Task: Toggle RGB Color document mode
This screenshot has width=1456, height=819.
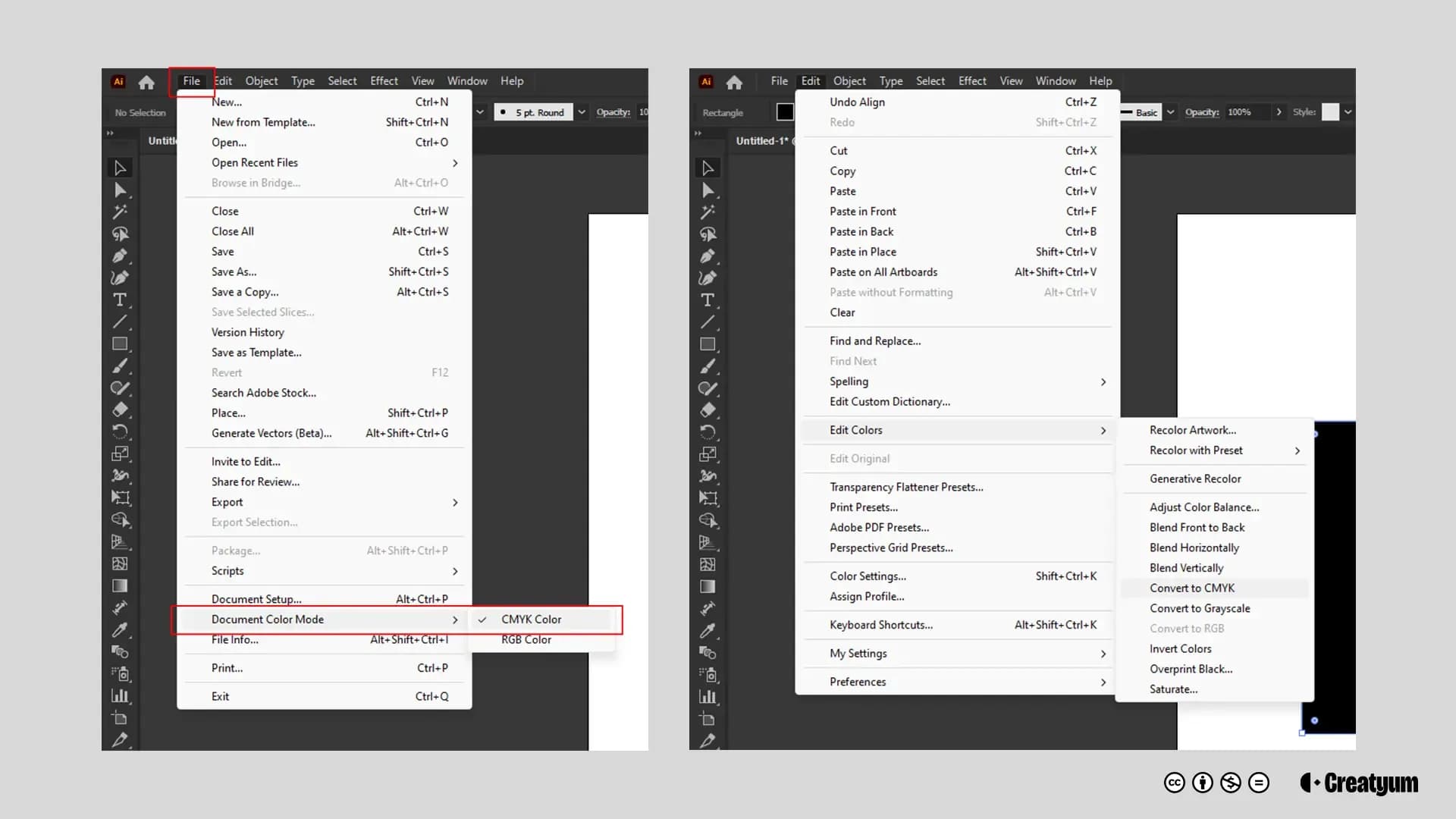Action: point(526,639)
